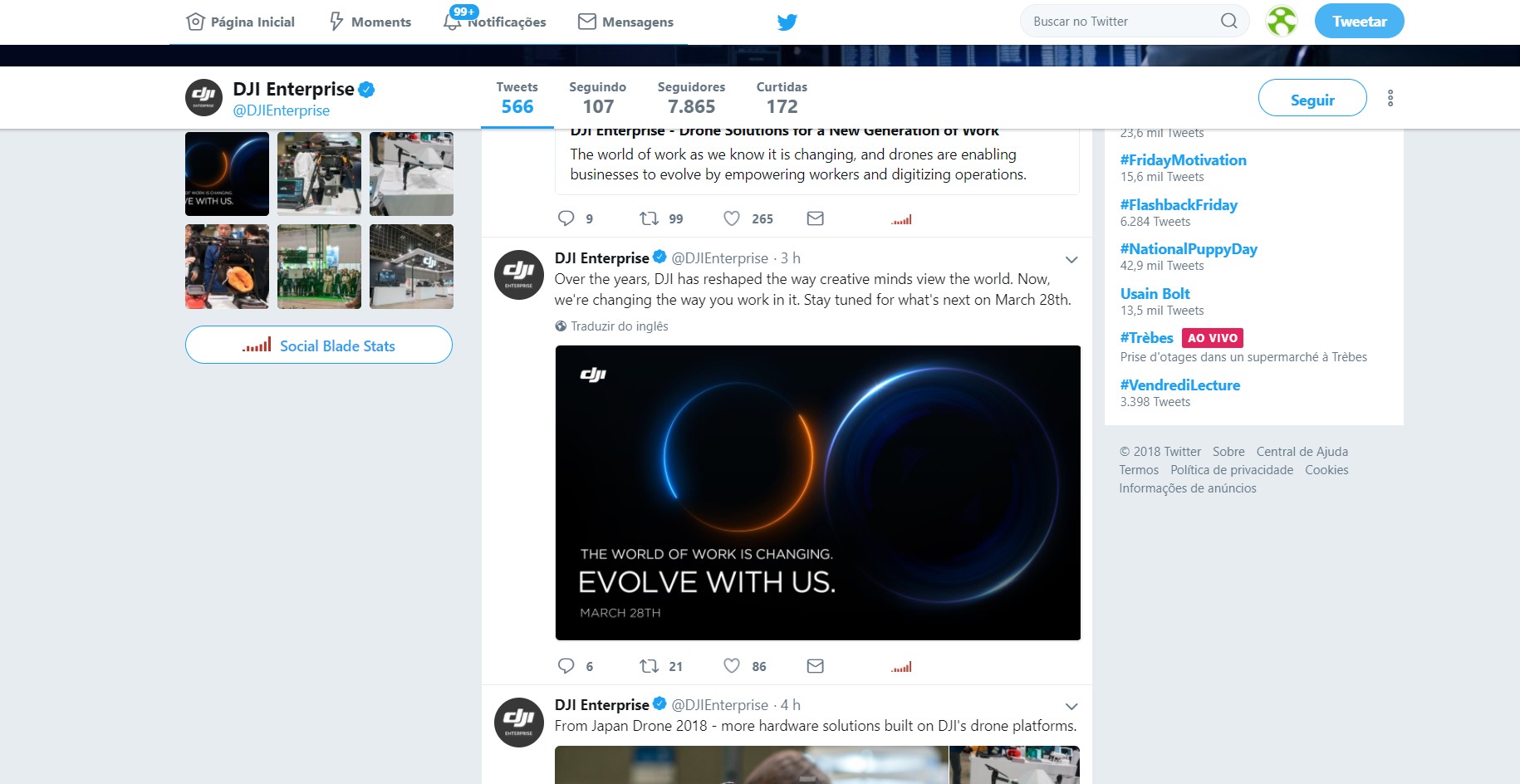
Task: Open the orange object drone media thumbnail
Action: [x=227, y=267]
